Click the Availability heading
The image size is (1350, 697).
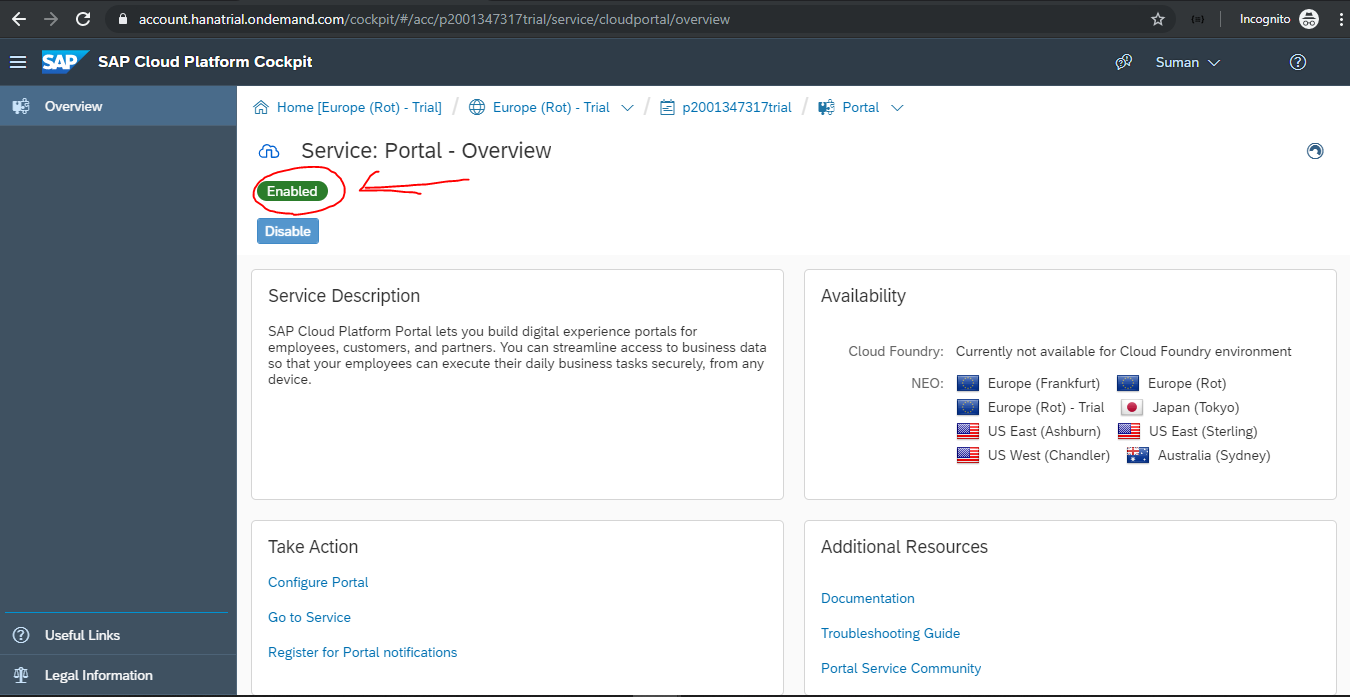(x=863, y=296)
